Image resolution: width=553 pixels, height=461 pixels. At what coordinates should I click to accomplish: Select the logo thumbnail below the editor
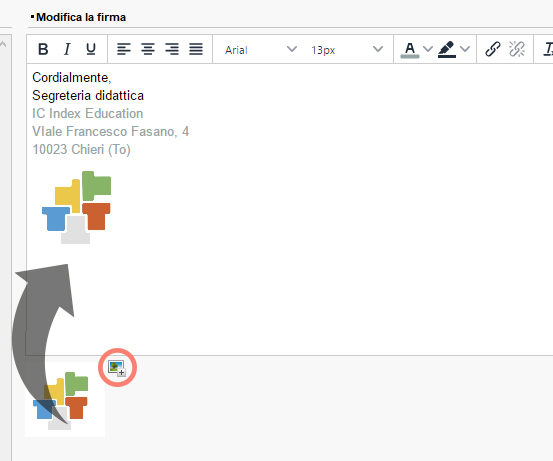click(65, 400)
